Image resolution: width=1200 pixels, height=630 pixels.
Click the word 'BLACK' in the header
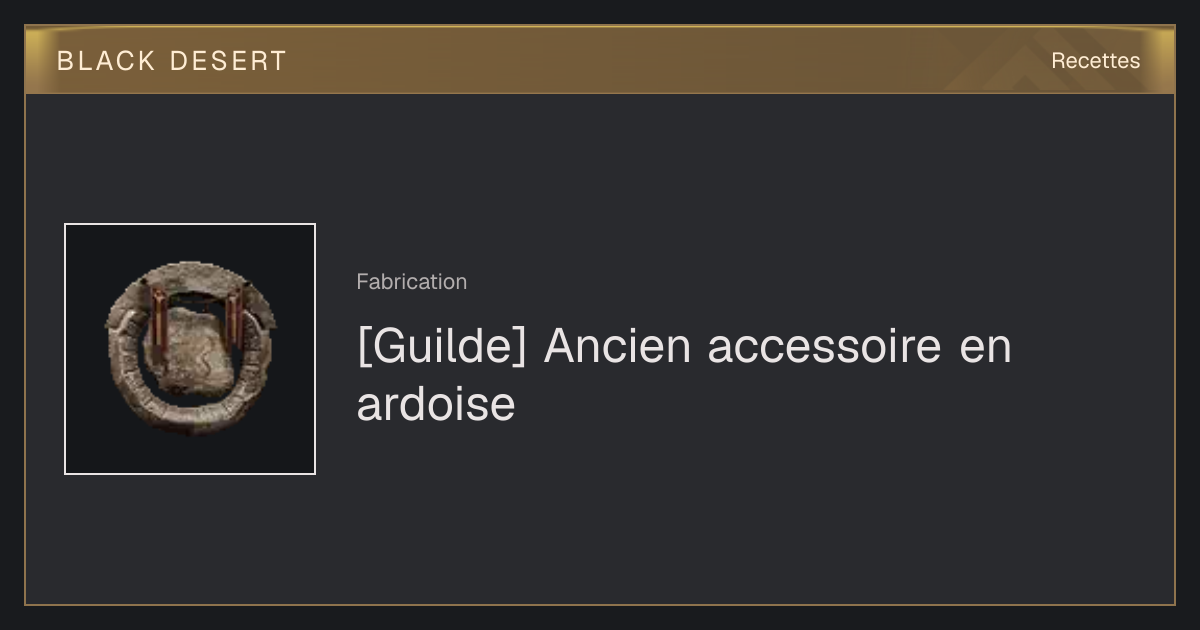click(106, 61)
